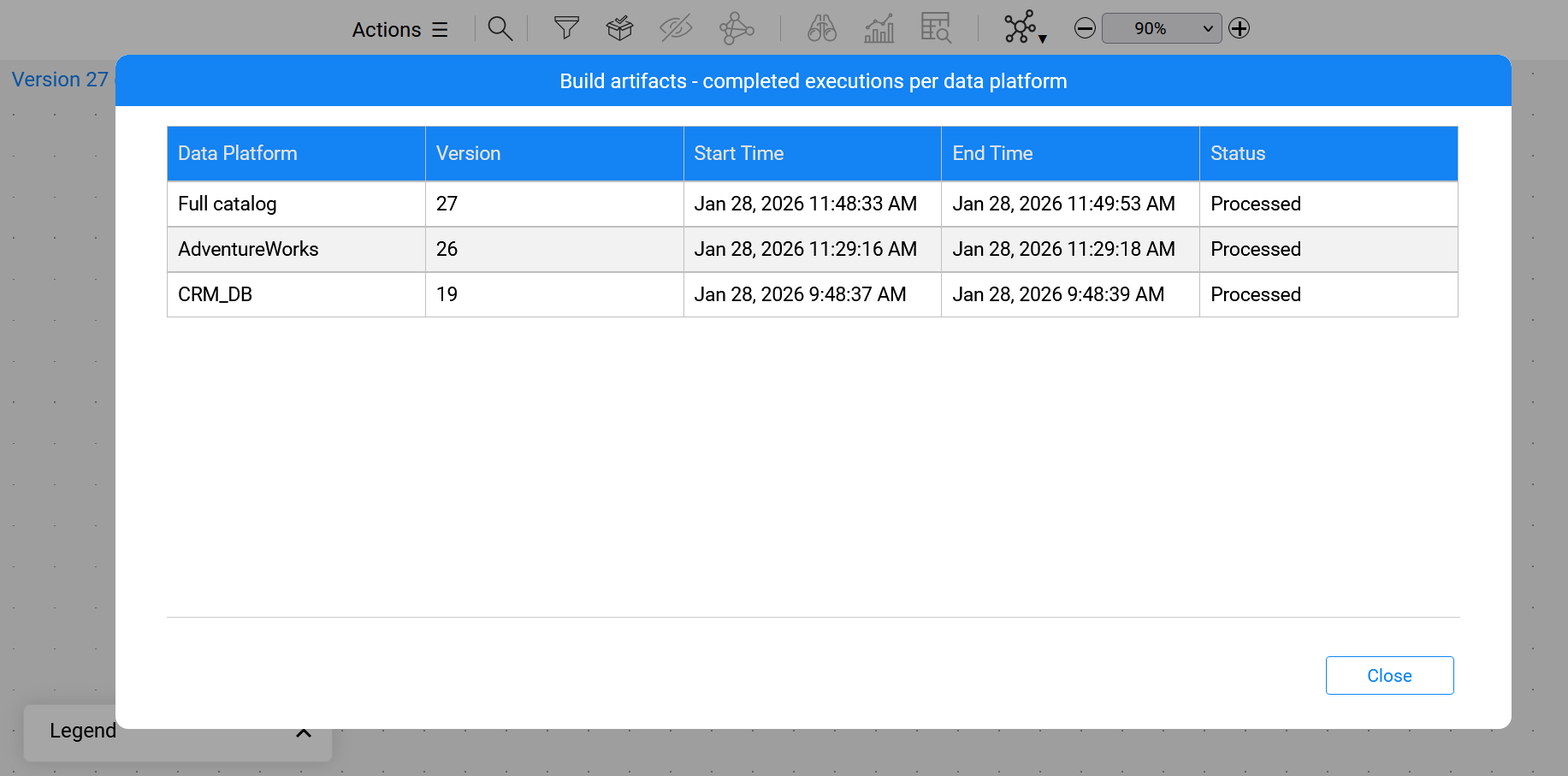Viewport: 1568px width, 776px height.
Task: Open the Actions menu
Action: tap(400, 30)
